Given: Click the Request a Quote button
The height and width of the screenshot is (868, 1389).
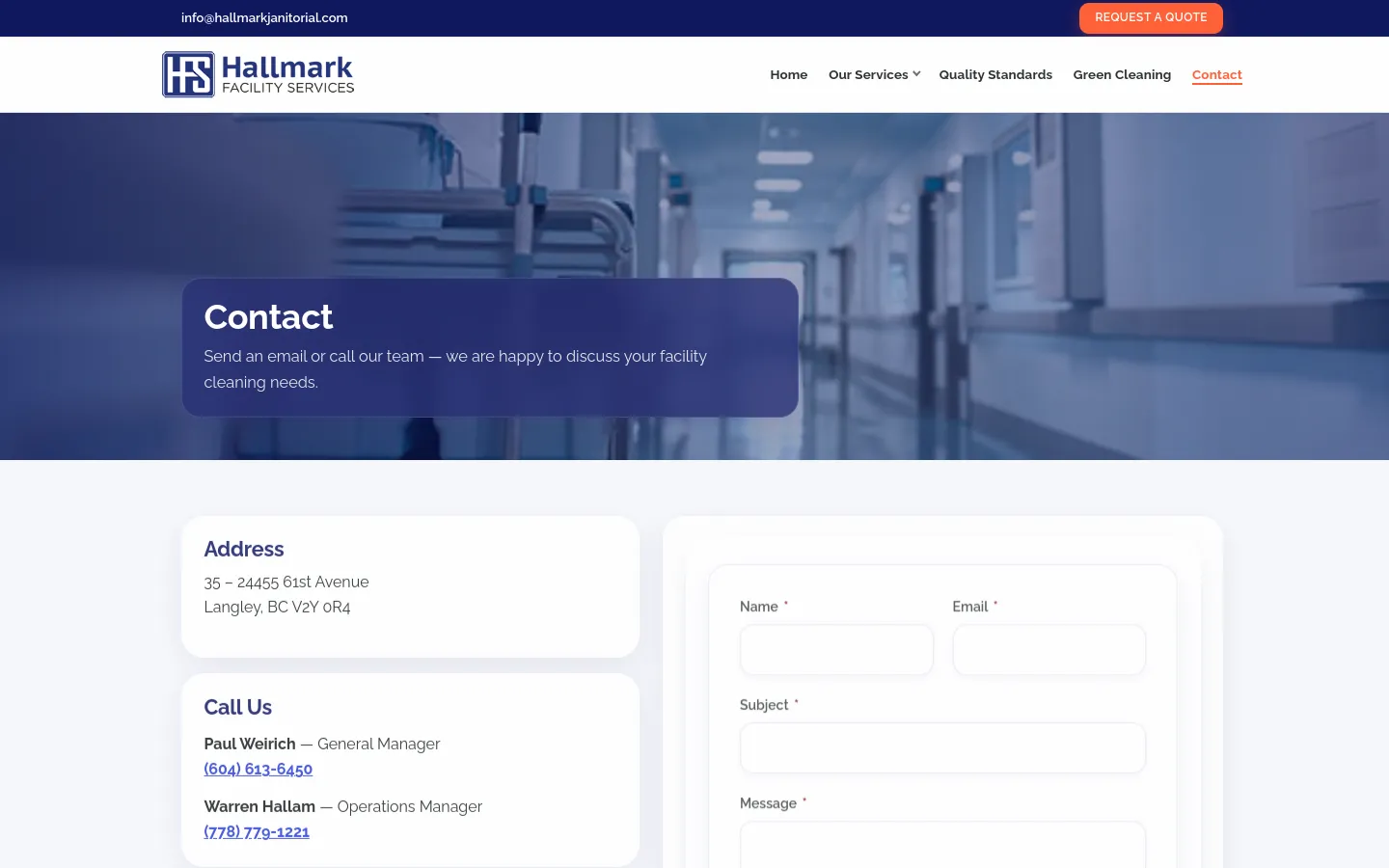Looking at the screenshot, I should (1151, 17).
